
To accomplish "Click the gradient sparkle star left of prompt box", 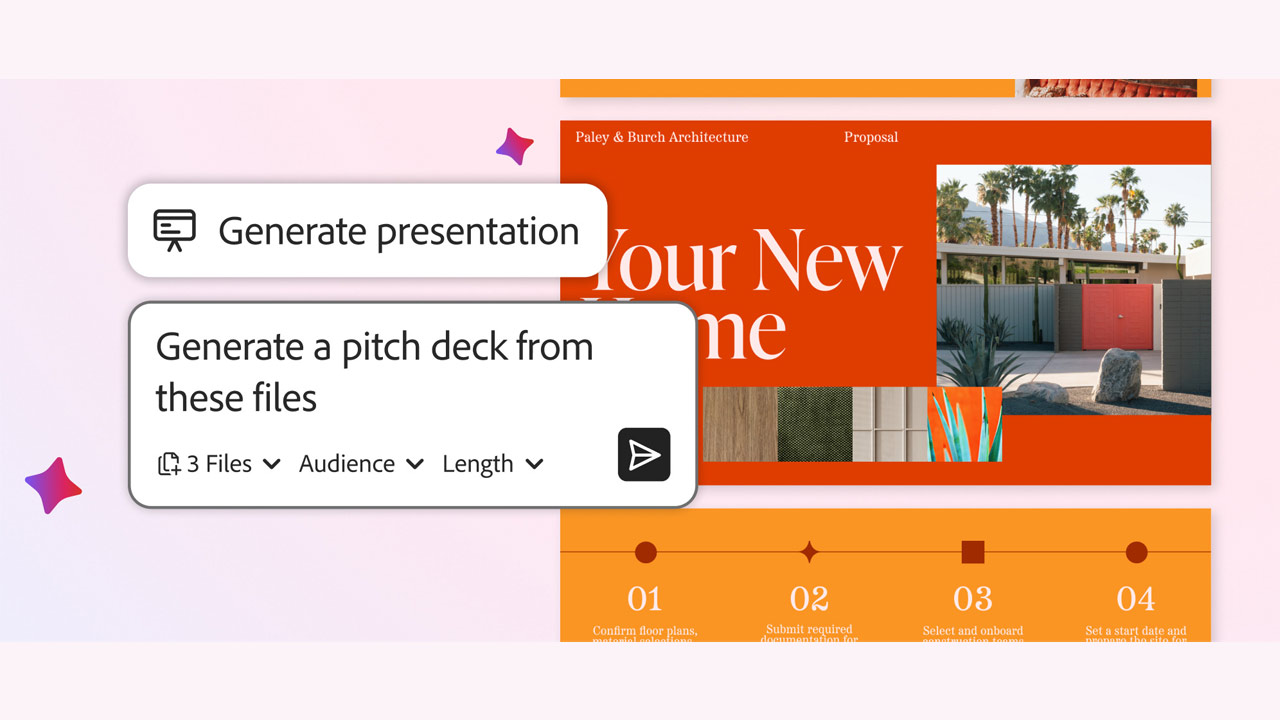I will (54, 486).
